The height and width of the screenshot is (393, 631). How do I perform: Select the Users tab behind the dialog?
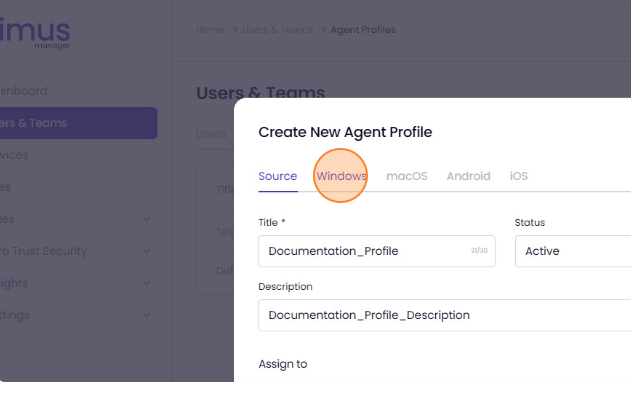pyautogui.click(x=211, y=134)
